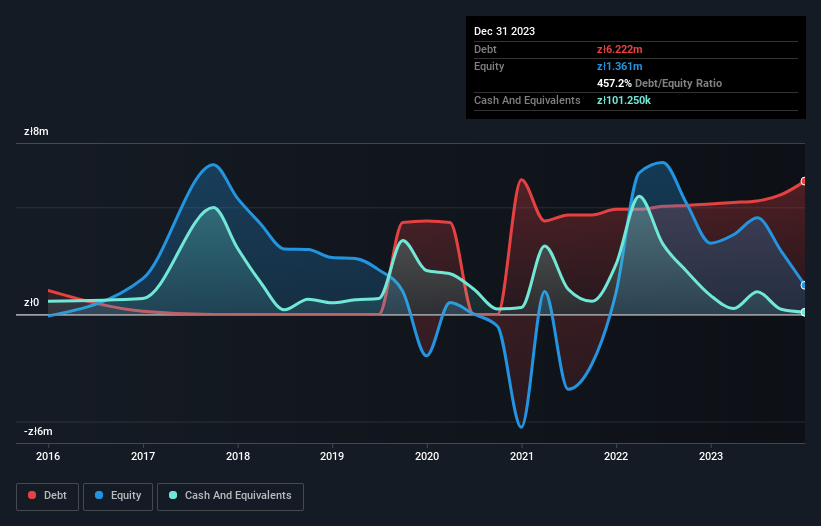Click tooltip Cash And Equivalents row label
821x526 pixels.
pos(527,100)
